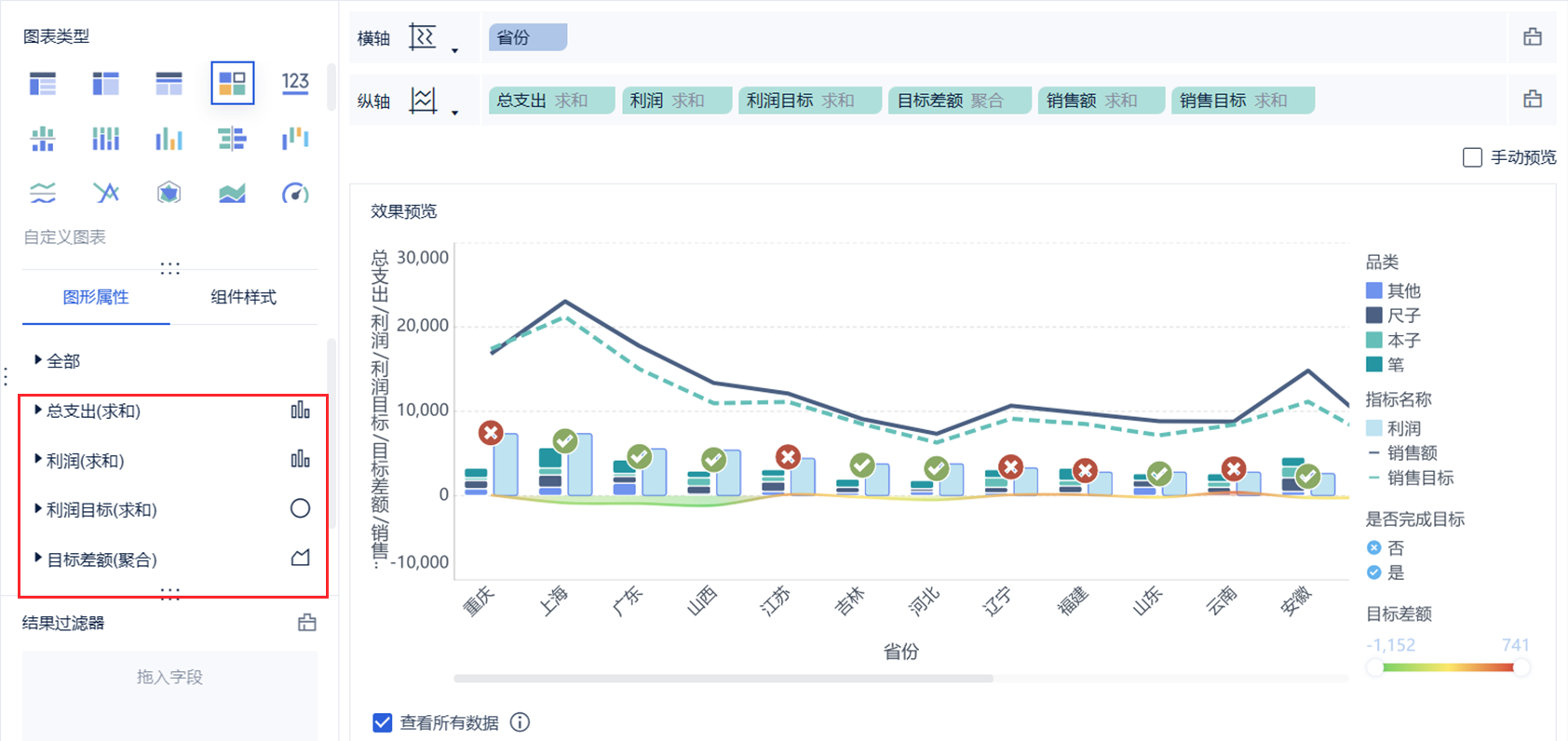Toggle the 销售额 line legend entry
This screenshot has width=1568, height=741.
1402,452
